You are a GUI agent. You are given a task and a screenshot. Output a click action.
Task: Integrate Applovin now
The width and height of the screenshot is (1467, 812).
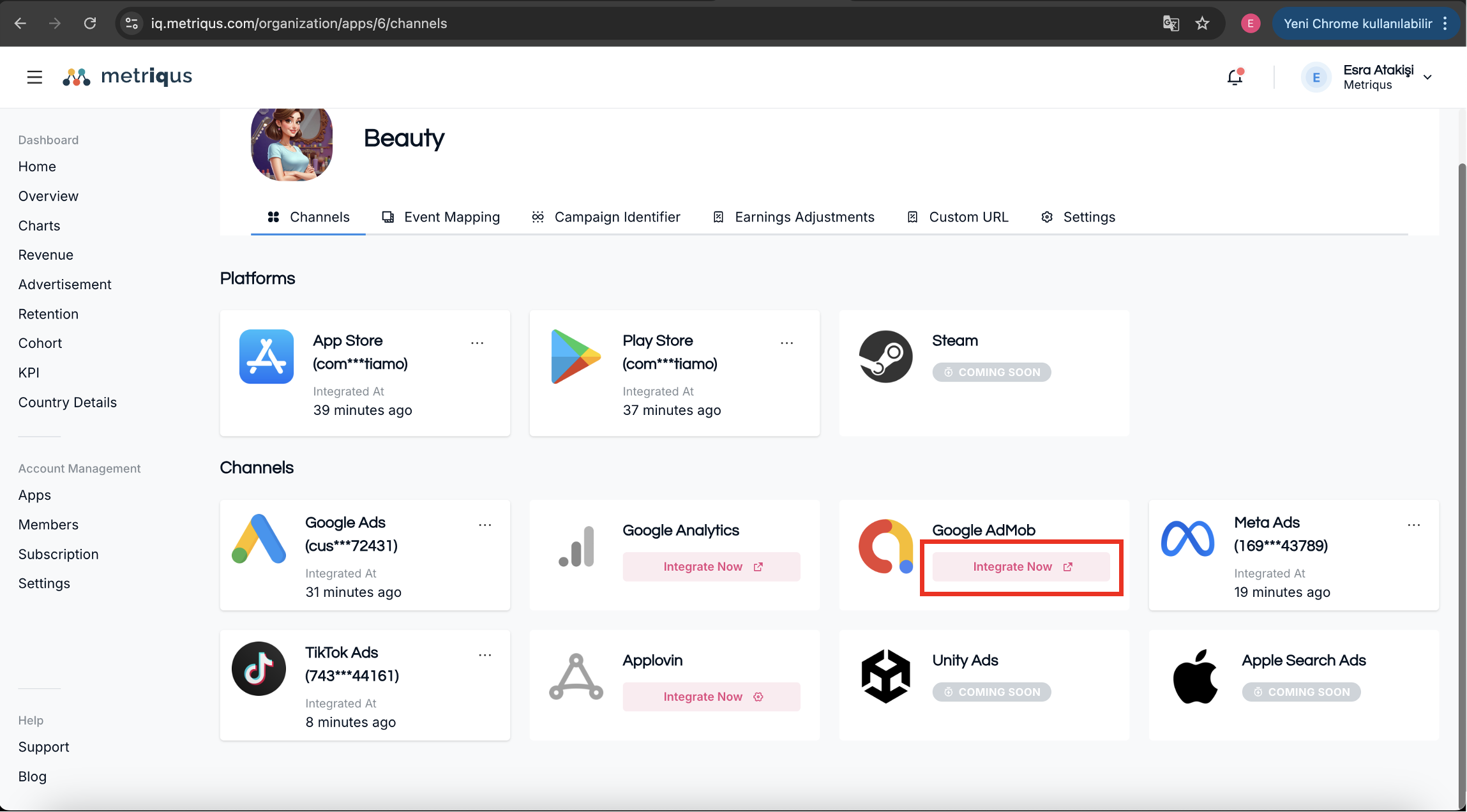coord(711,697)
